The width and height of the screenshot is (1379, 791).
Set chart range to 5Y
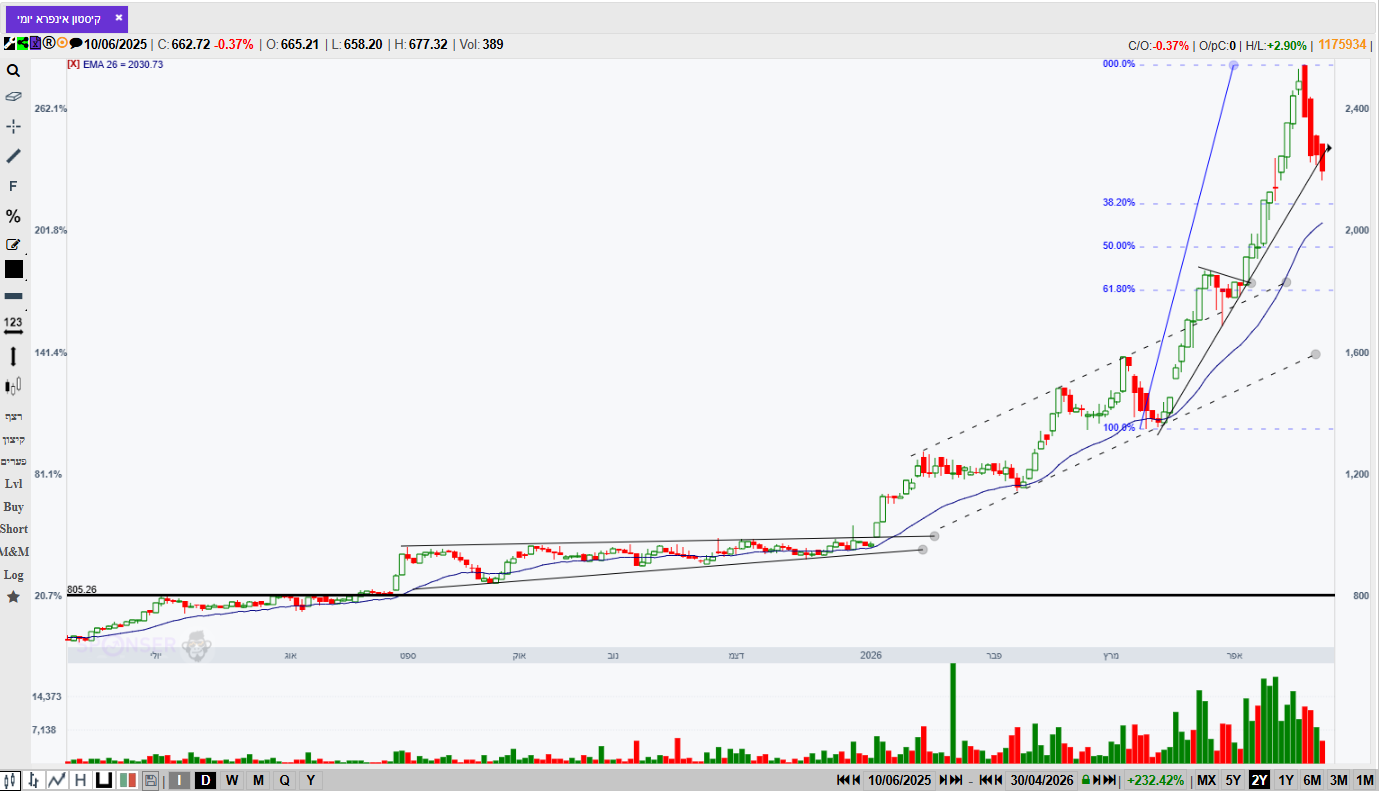click(x=1233, y=780)
